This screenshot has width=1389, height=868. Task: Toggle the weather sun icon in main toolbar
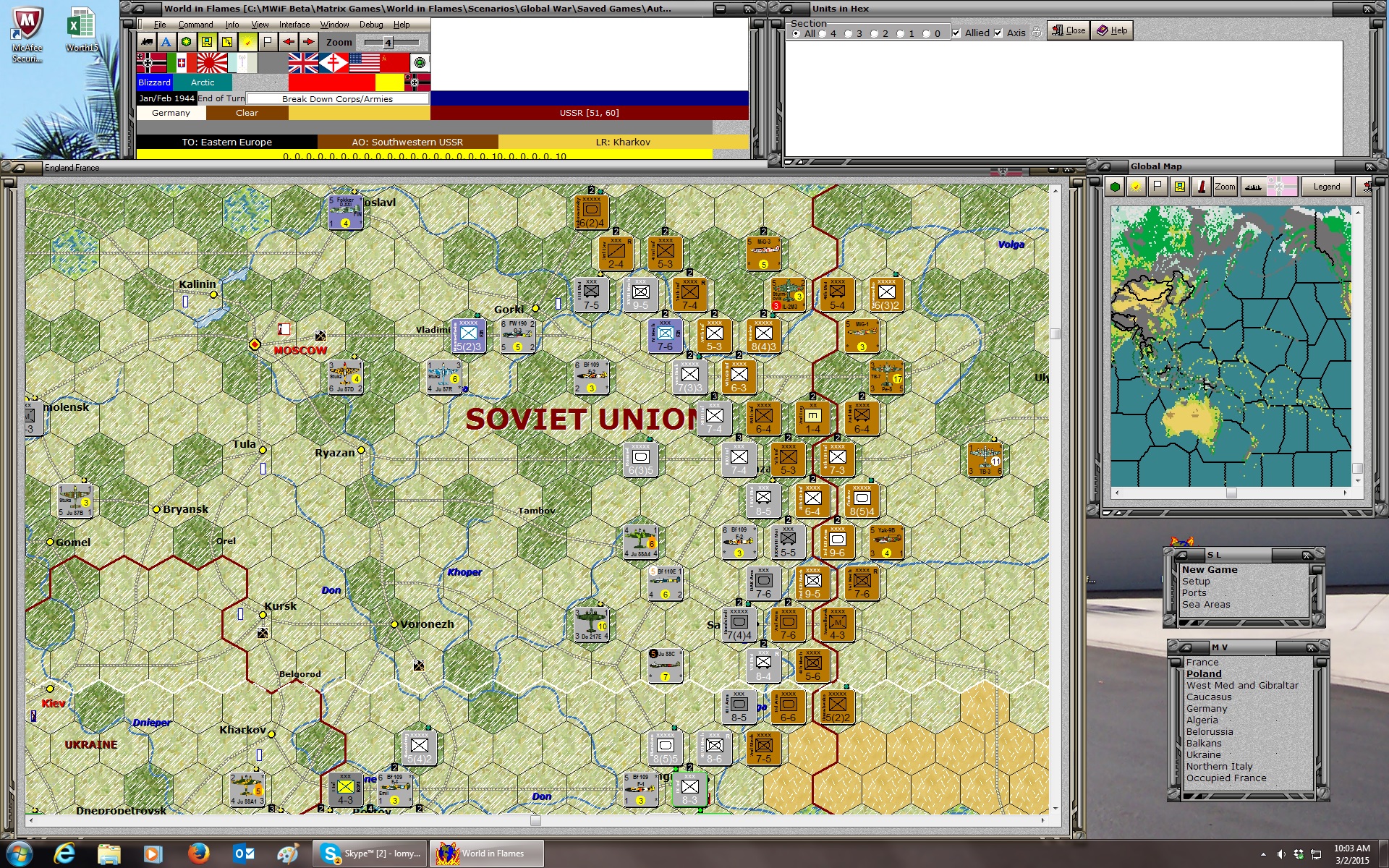point(247,42)
